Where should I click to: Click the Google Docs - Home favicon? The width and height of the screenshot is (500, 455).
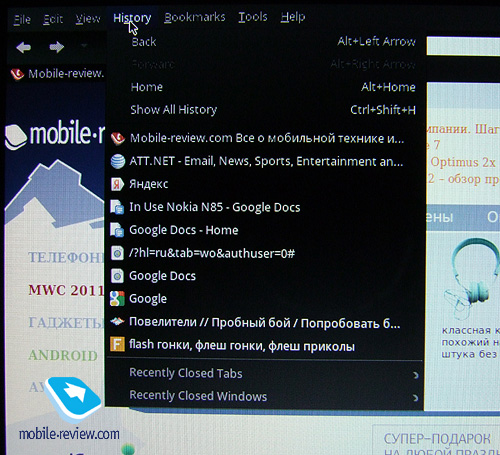tap(117, 230)
